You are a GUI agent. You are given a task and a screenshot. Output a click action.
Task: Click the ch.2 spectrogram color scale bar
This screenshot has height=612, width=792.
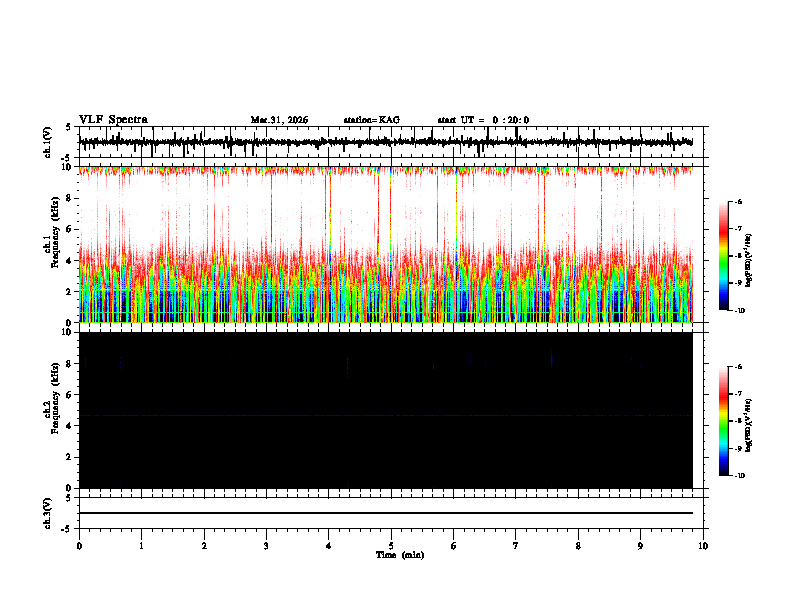(724, 421)
